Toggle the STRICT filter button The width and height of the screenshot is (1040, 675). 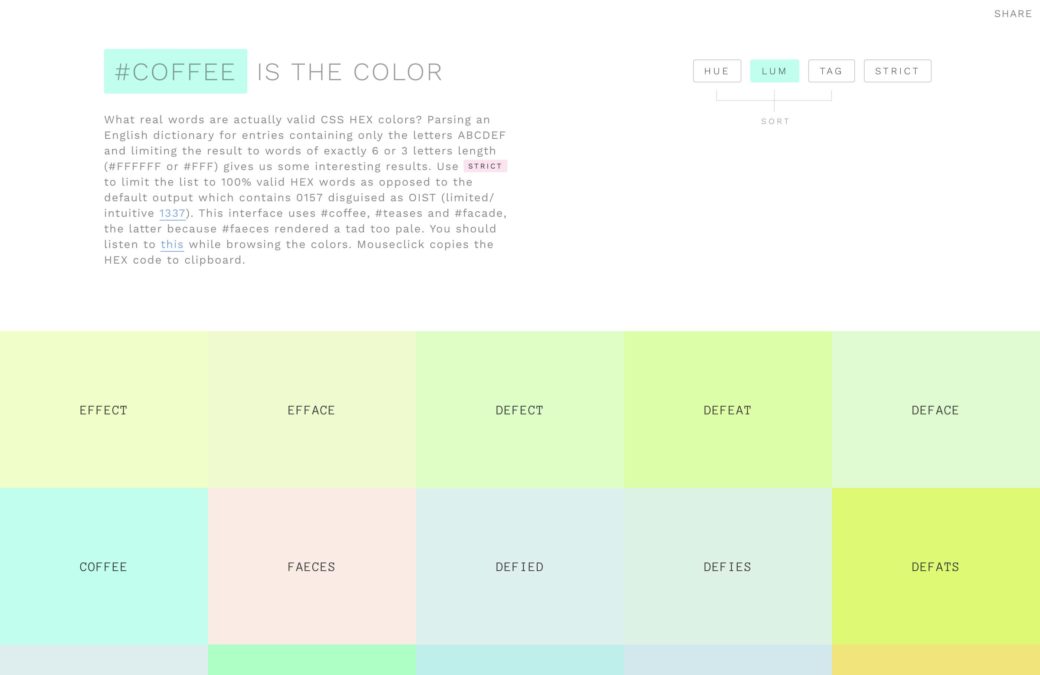(897, 71)
